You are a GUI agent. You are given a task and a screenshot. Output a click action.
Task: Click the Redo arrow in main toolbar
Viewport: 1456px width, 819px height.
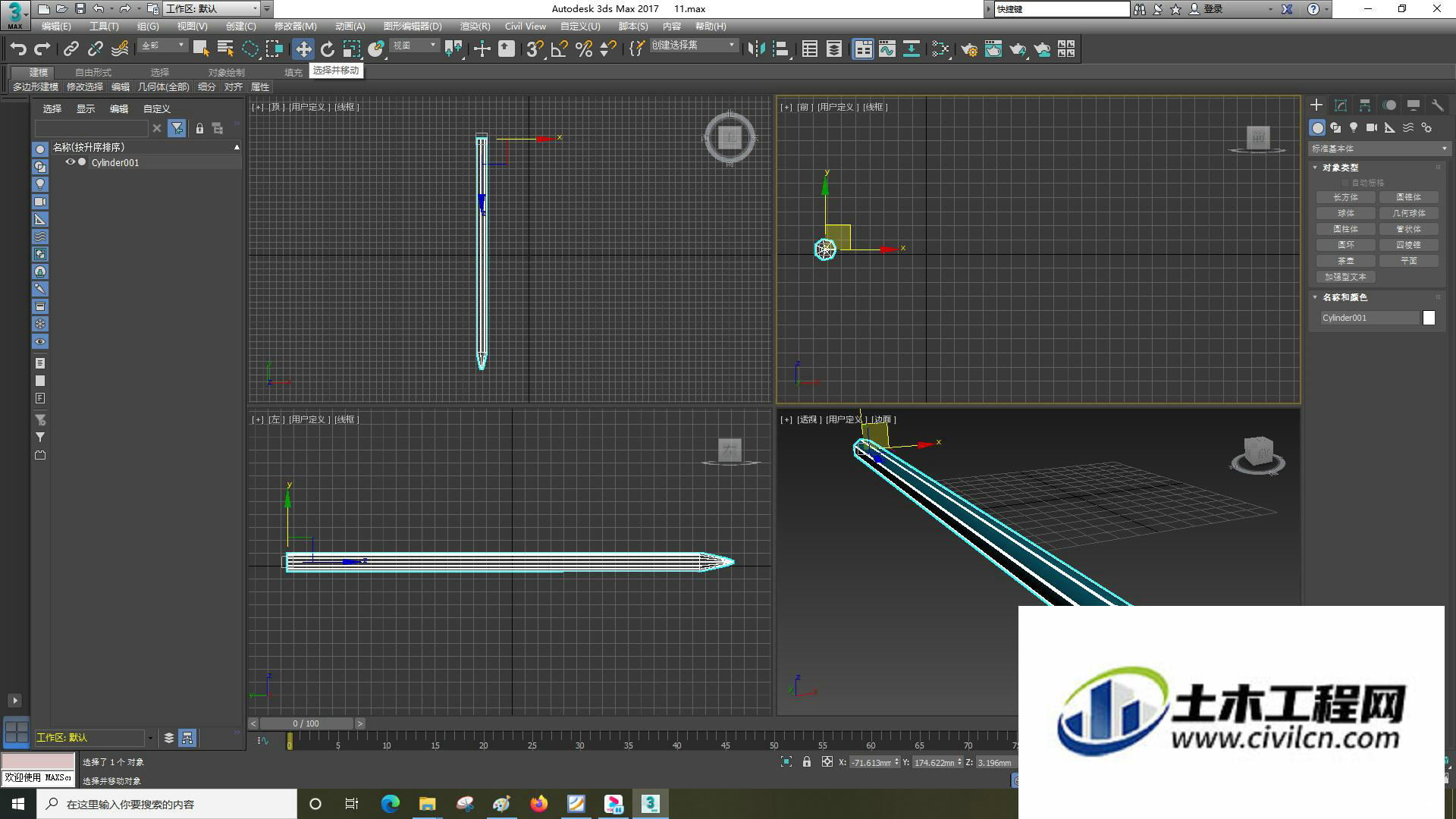[x=42, y=49]
